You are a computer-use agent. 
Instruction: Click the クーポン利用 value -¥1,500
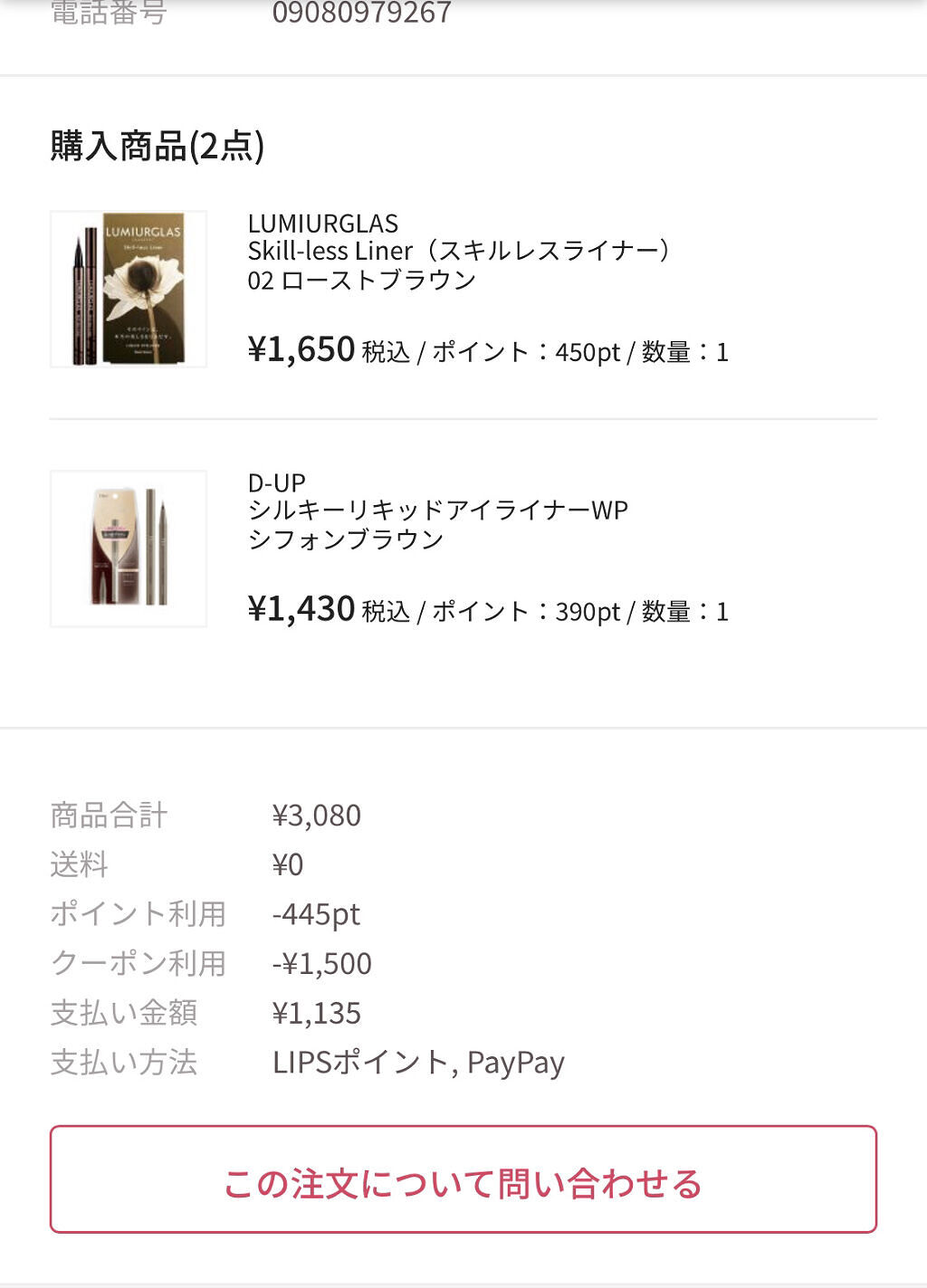click(322, 964)
